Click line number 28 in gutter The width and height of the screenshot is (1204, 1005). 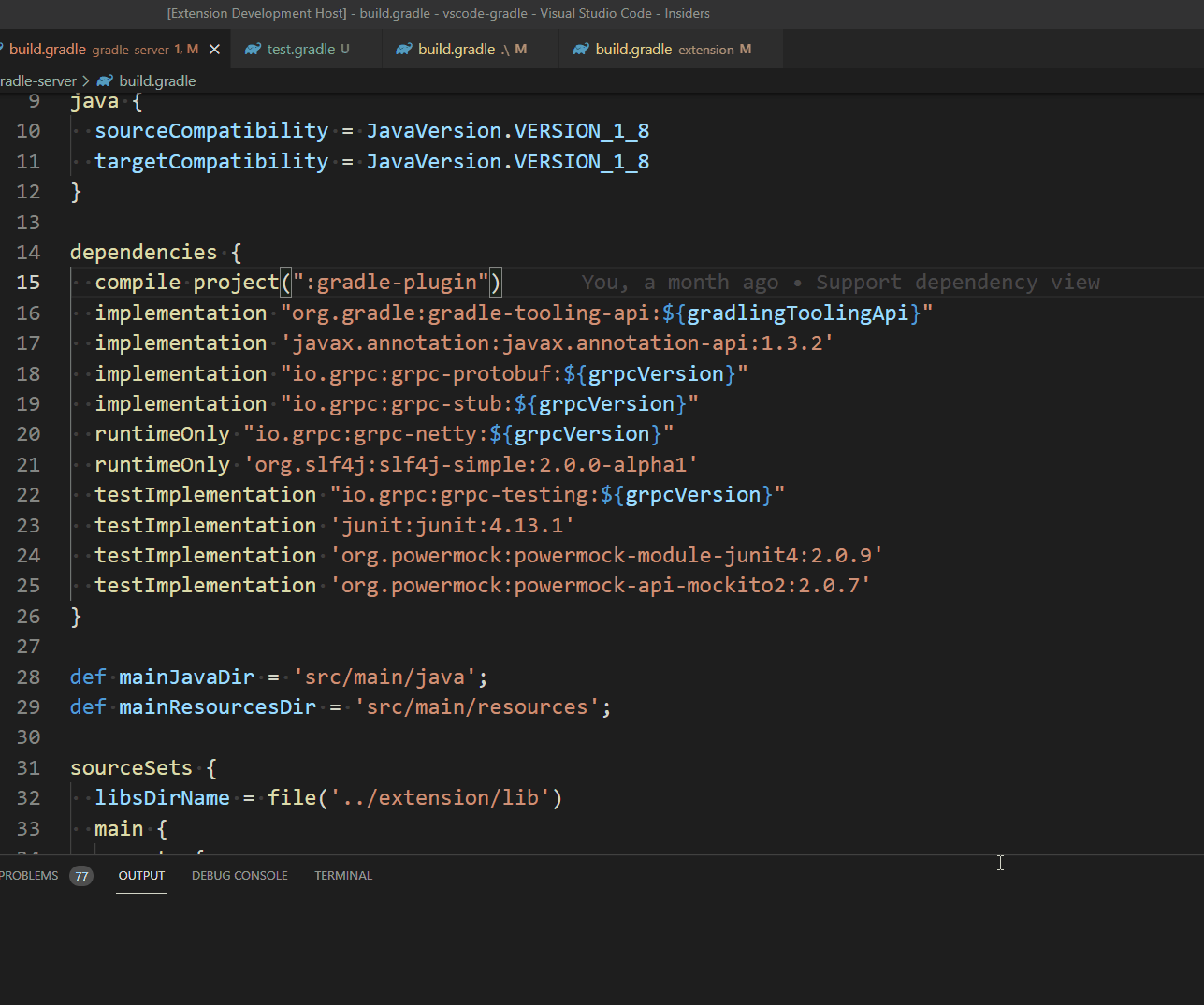[x=28, y=677]
